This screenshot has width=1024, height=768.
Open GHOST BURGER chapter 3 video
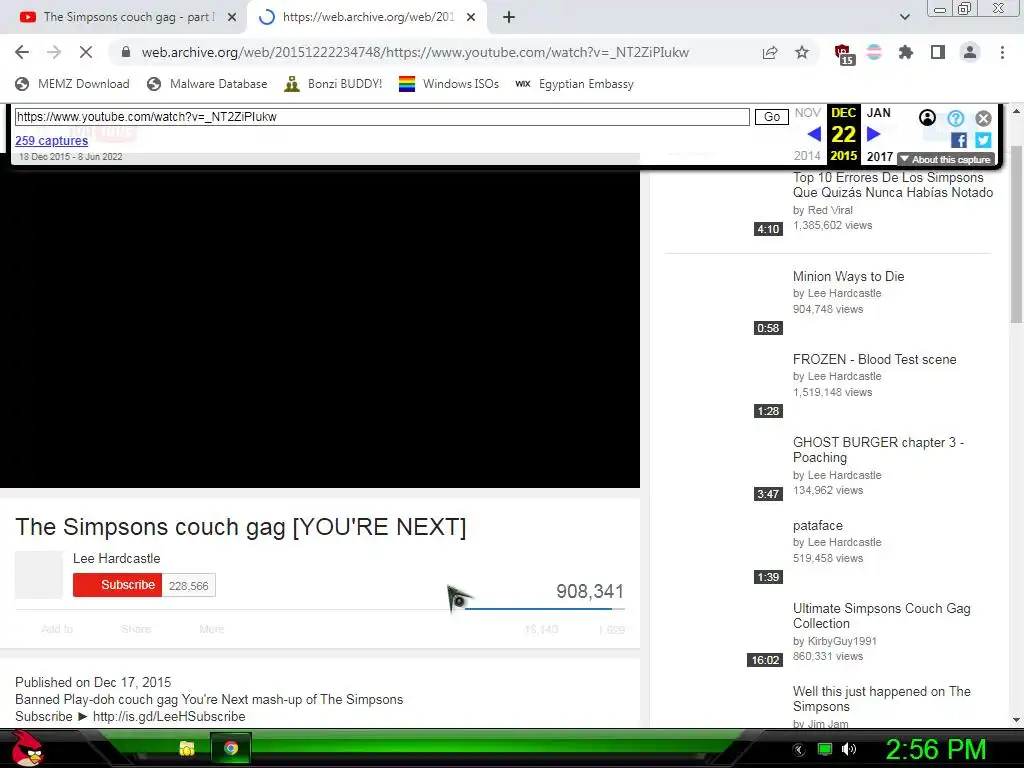coord(878,450)
